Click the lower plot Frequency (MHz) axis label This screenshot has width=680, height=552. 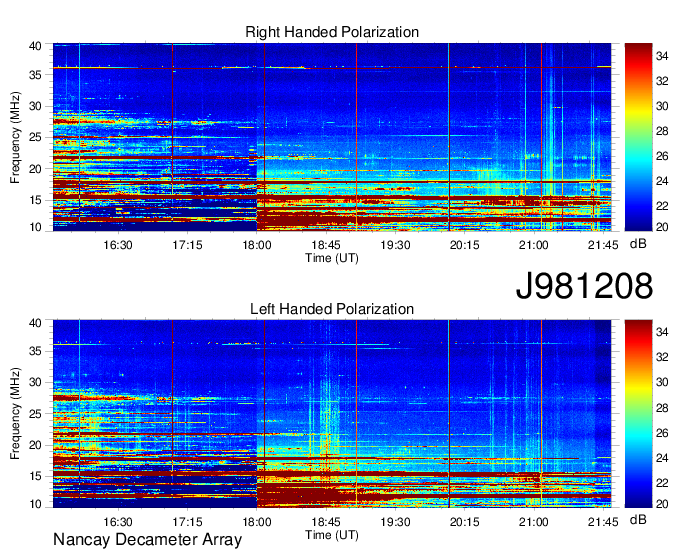pyautogui.click(x=15, y=414)
